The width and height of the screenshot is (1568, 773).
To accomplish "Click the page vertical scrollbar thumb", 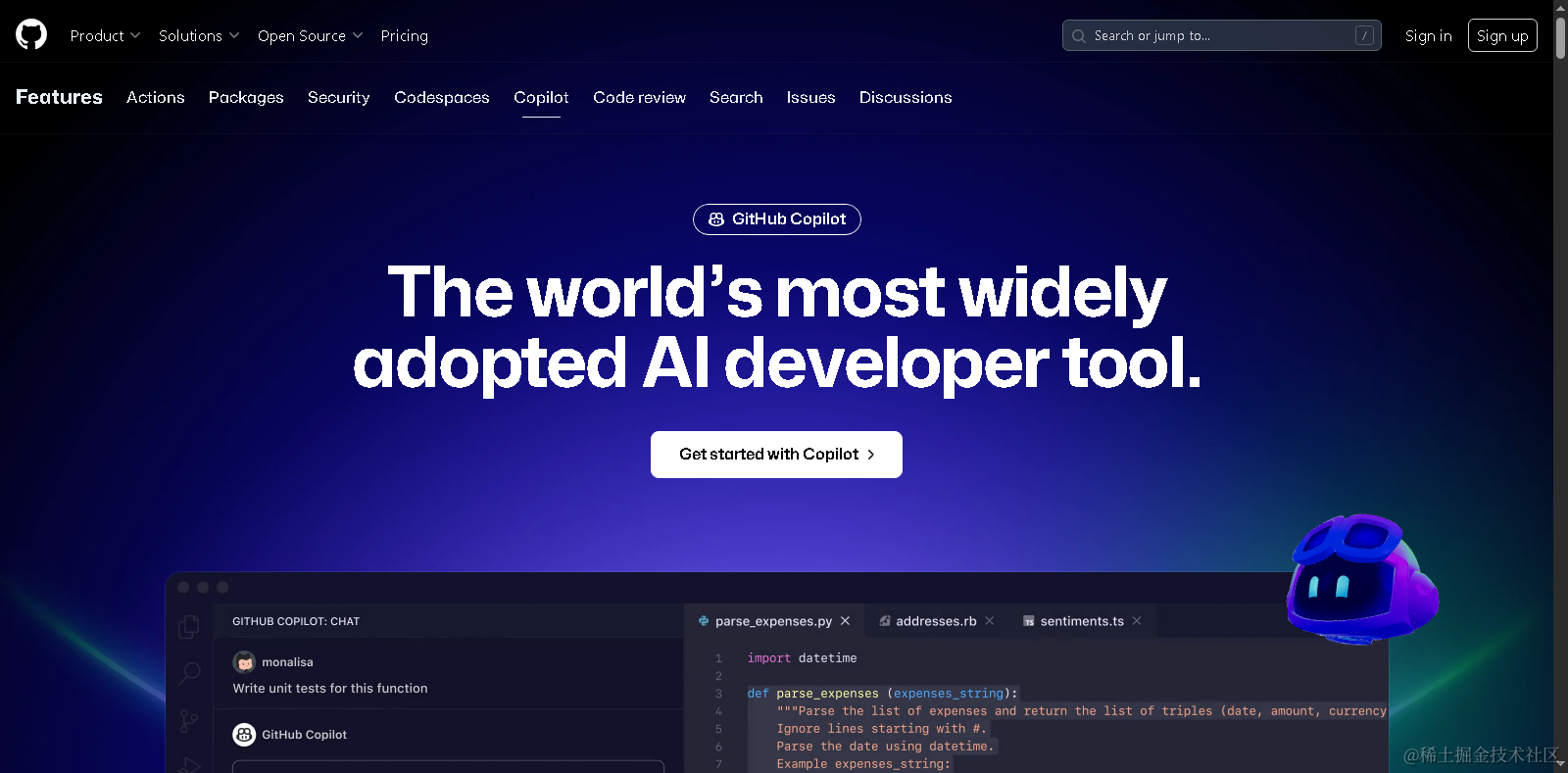I will 1560,37.
